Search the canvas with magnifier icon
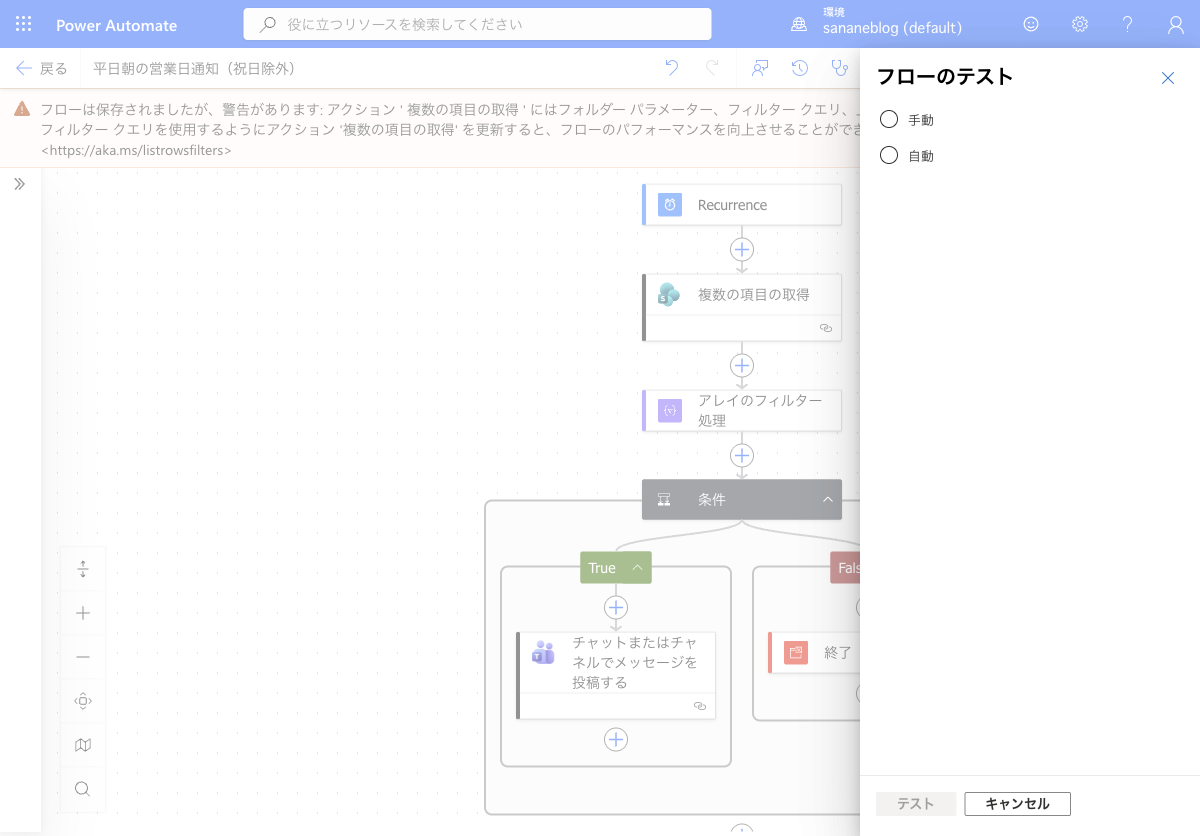This screenshot has width=1200, height=836. (x=83, y=789)
